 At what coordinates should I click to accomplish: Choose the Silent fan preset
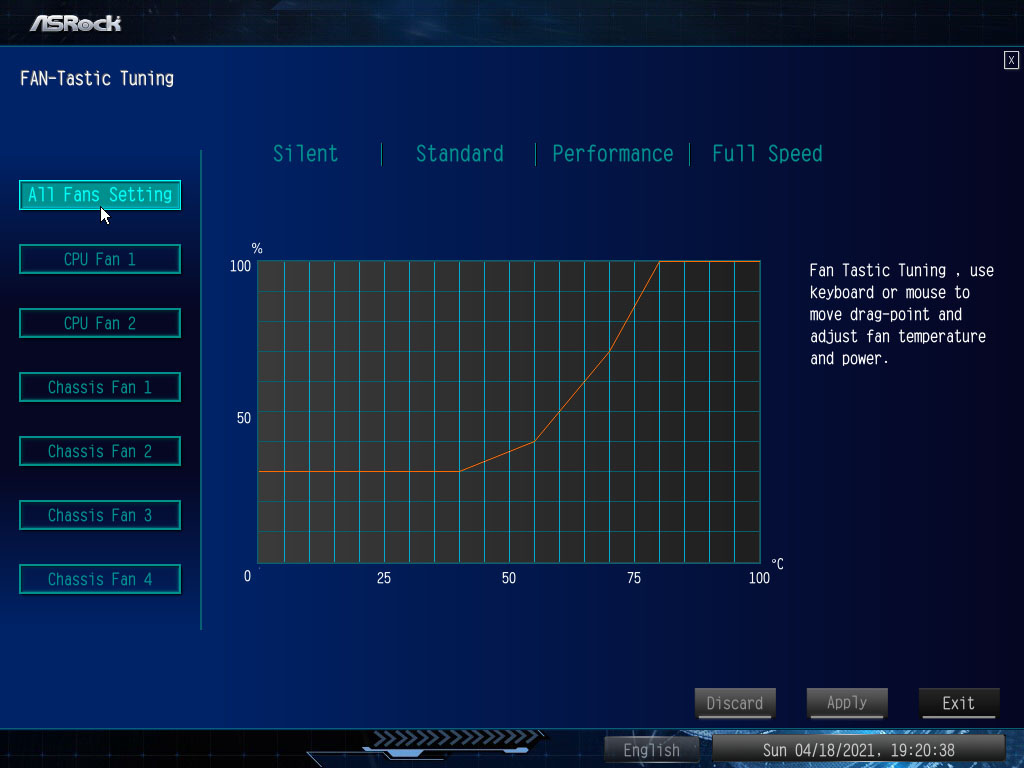[x=306, y=153]
